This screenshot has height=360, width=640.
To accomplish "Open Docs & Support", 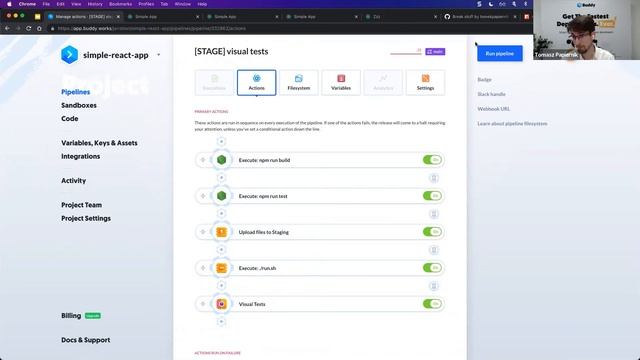I will (85, 340).
